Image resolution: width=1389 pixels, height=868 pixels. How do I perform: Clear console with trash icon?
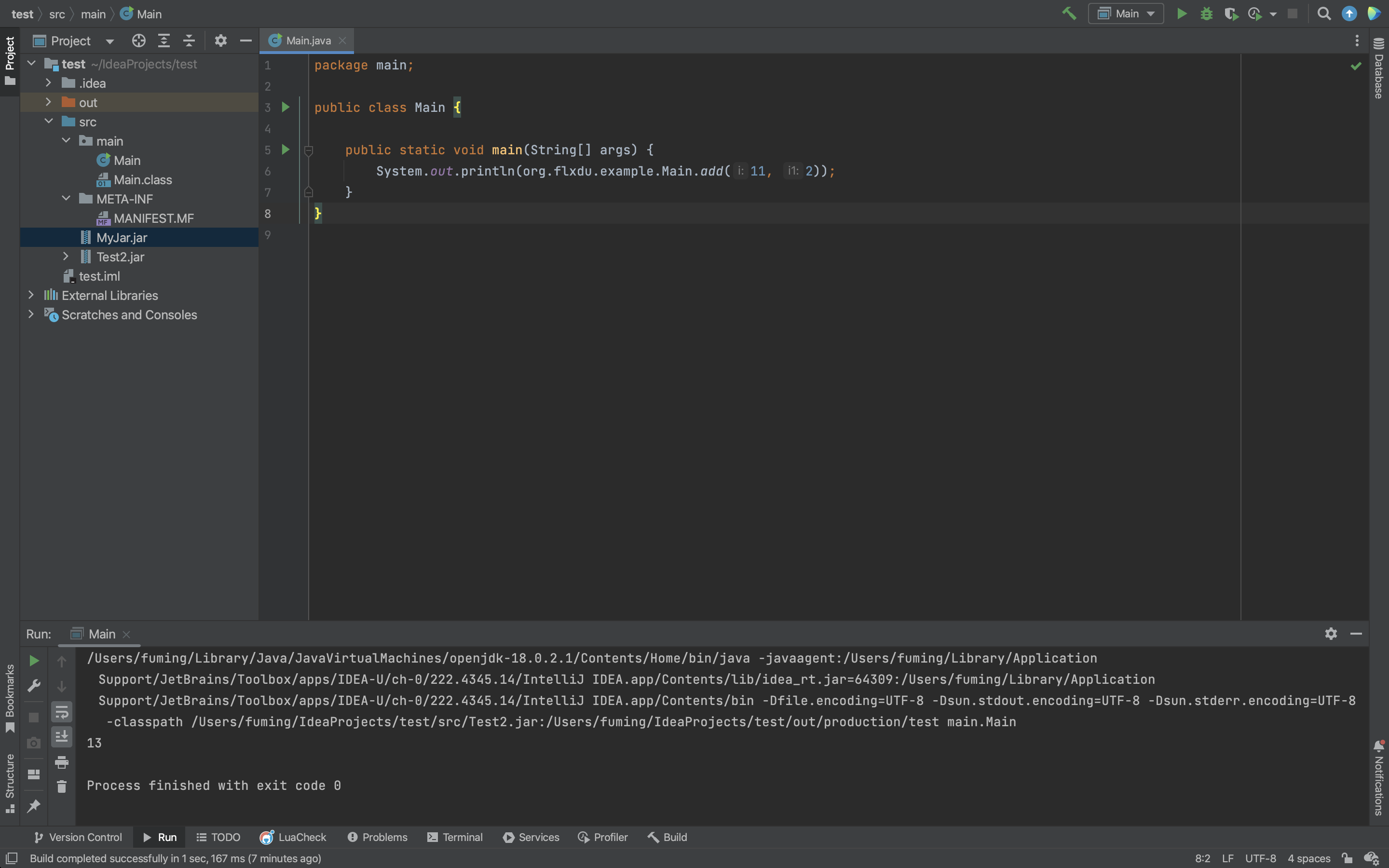tap(61, 787)
